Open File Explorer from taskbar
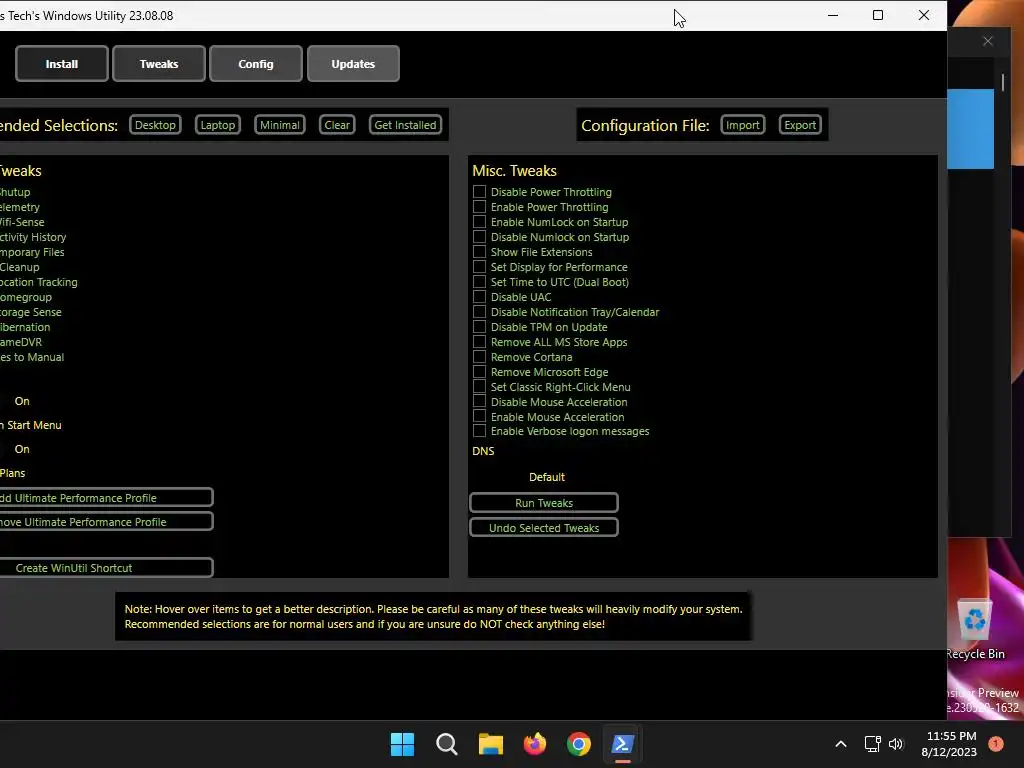The height and width of the screenshot is (768, 1024). tap(490, 744)
